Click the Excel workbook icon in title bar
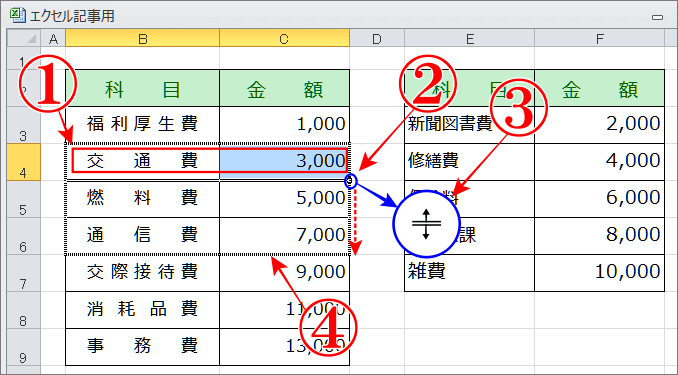678x375 pixels. point(17,16)
